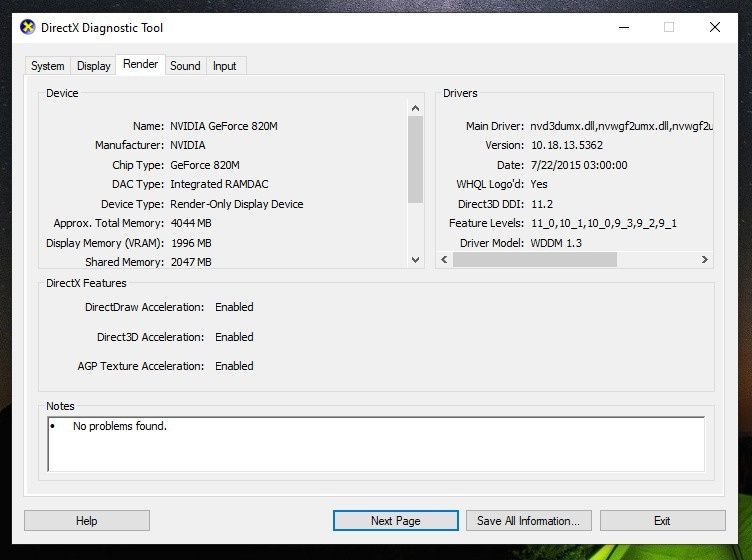Screen dimensions: 752x560
Task: Click DAC Type value Integrated RAMDAC
Action: coord(219,184)
